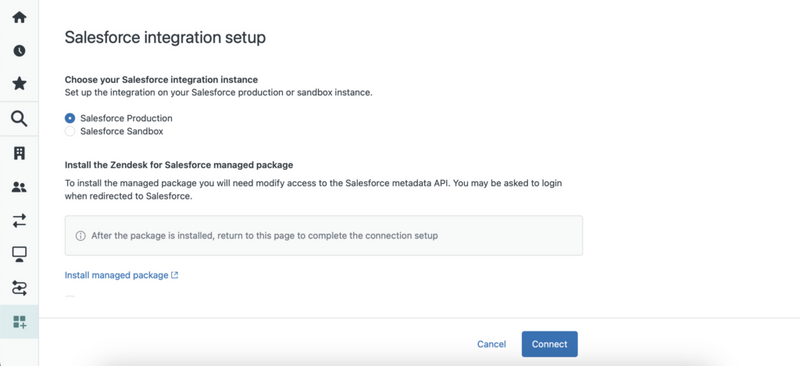Open the Workspaces monitor icon
This screenshot has height=366, width=800.
point(19,254)
